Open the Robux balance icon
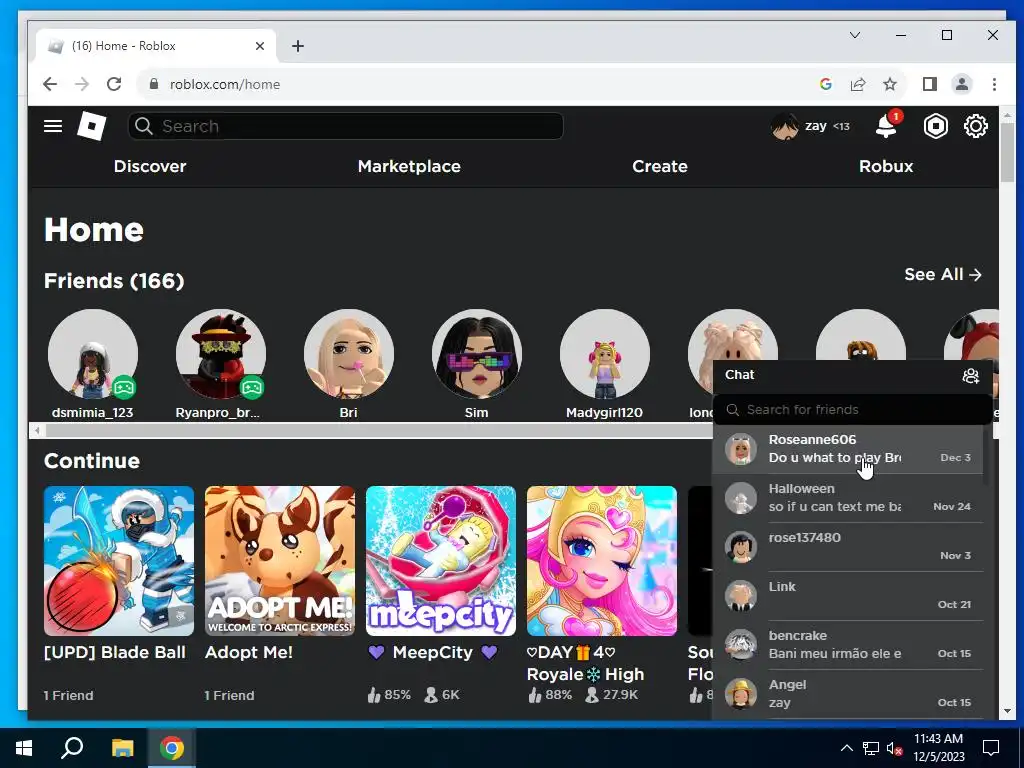This screenshot has width=1024, height=768. point(935,126)
